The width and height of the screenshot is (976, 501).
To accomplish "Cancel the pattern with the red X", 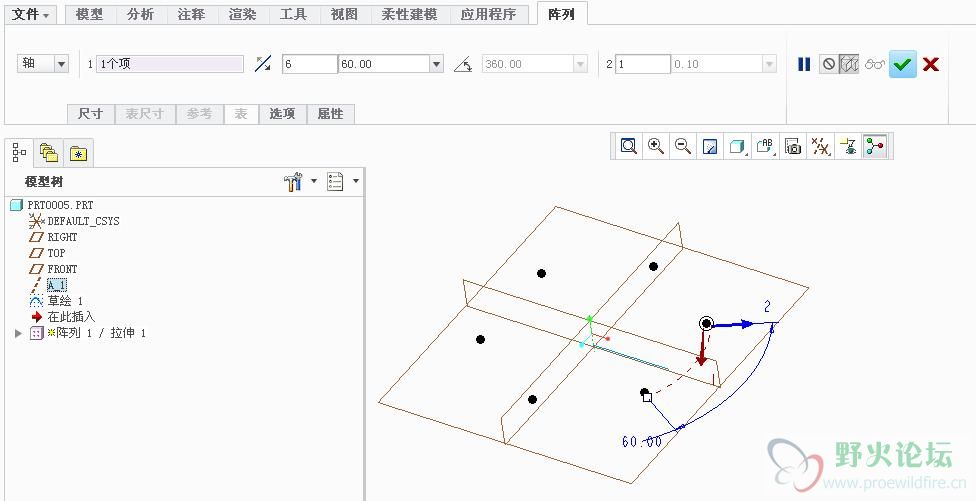I will pos(931,64).
